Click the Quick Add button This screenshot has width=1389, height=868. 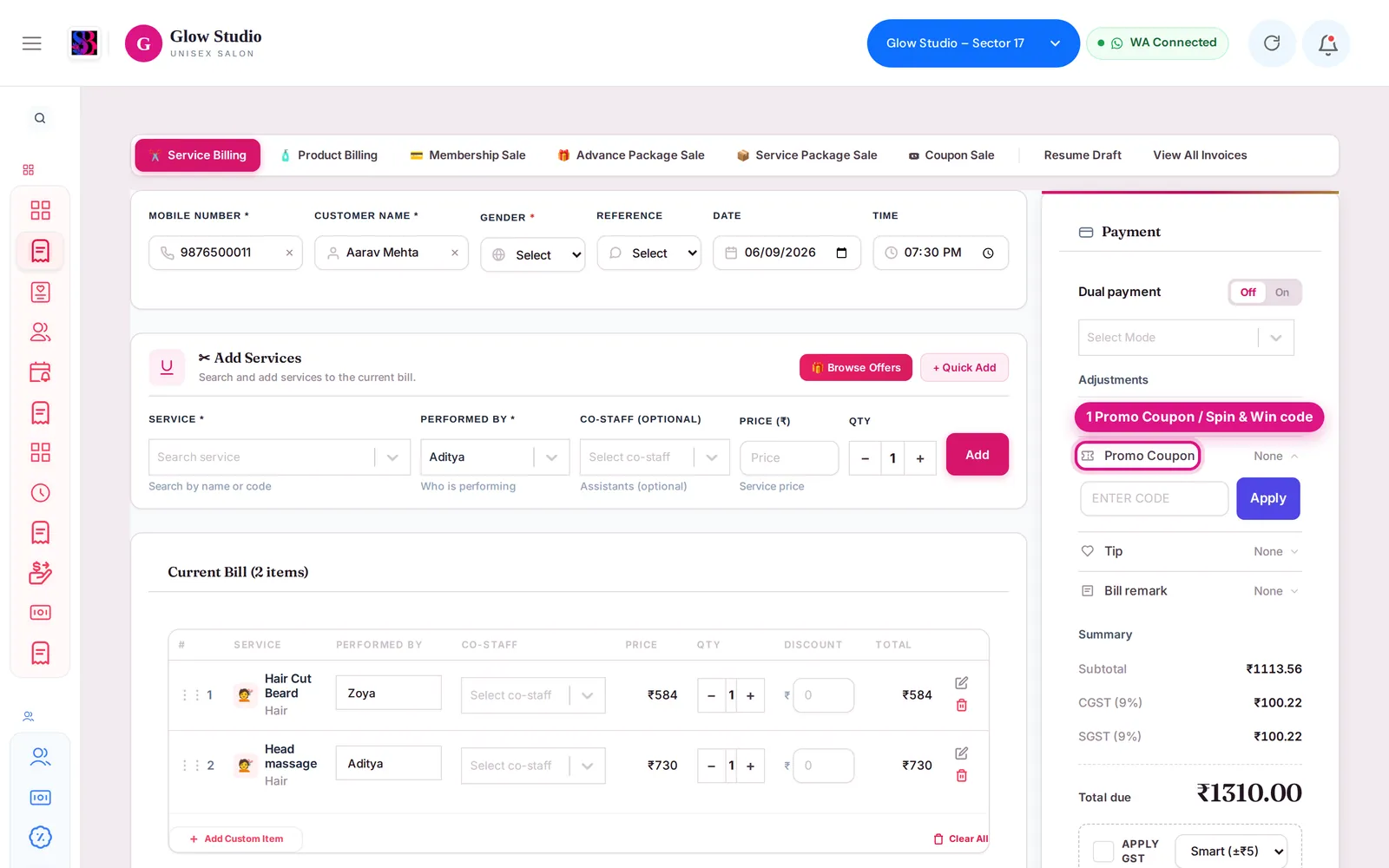tap(964, 368)
